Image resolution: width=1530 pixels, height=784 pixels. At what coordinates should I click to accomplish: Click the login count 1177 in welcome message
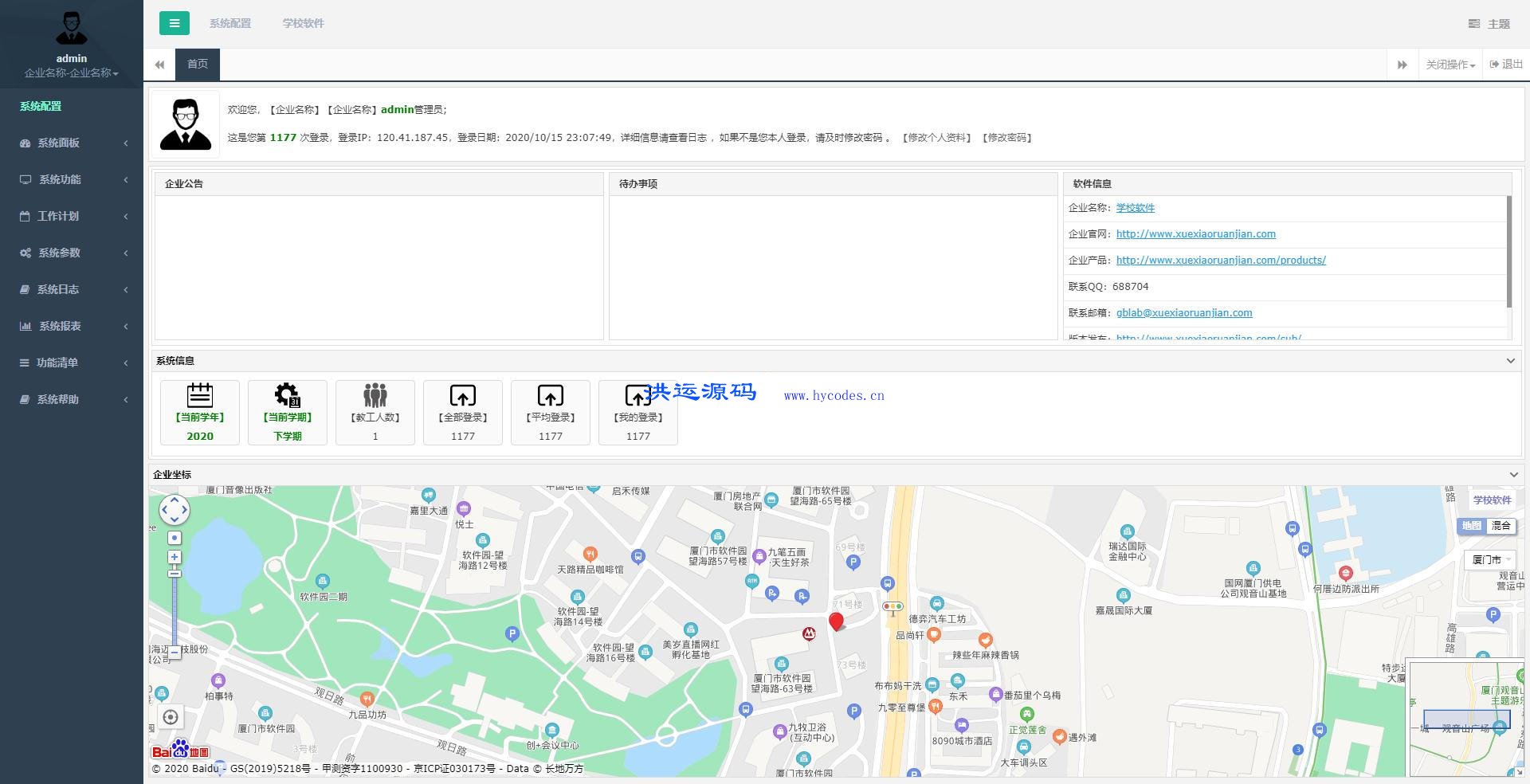point(283,138)
